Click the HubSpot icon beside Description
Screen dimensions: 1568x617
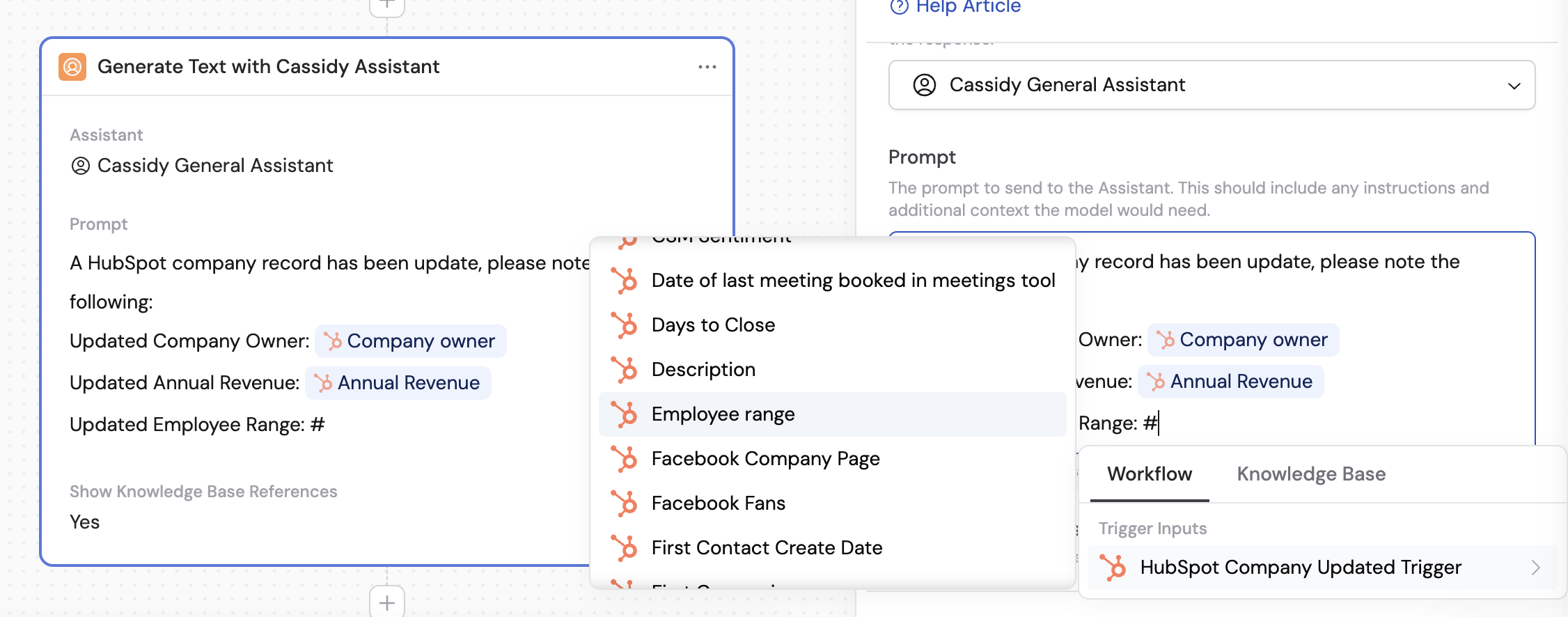[x=625, y=370]
